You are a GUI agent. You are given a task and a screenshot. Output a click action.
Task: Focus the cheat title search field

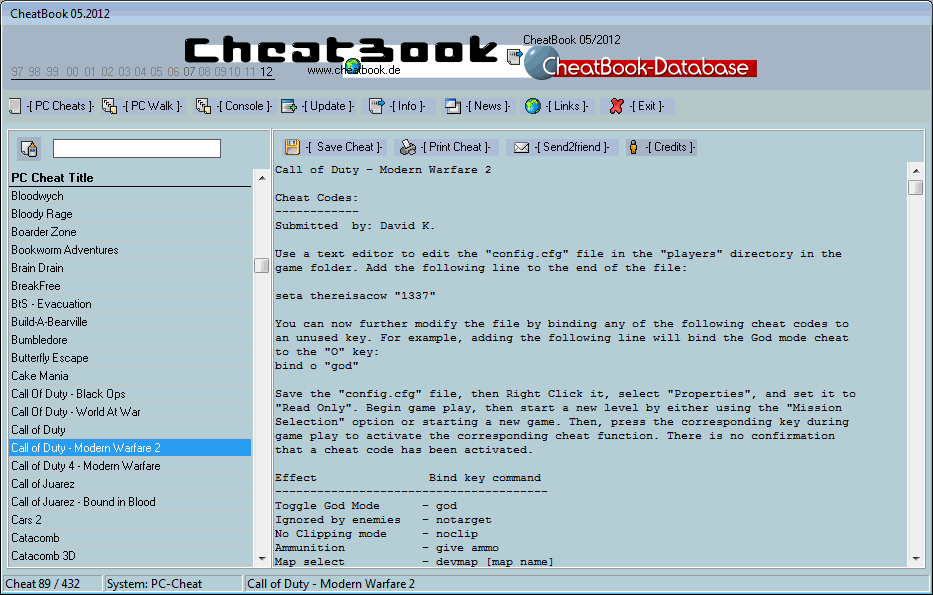(x=137, y=149)
